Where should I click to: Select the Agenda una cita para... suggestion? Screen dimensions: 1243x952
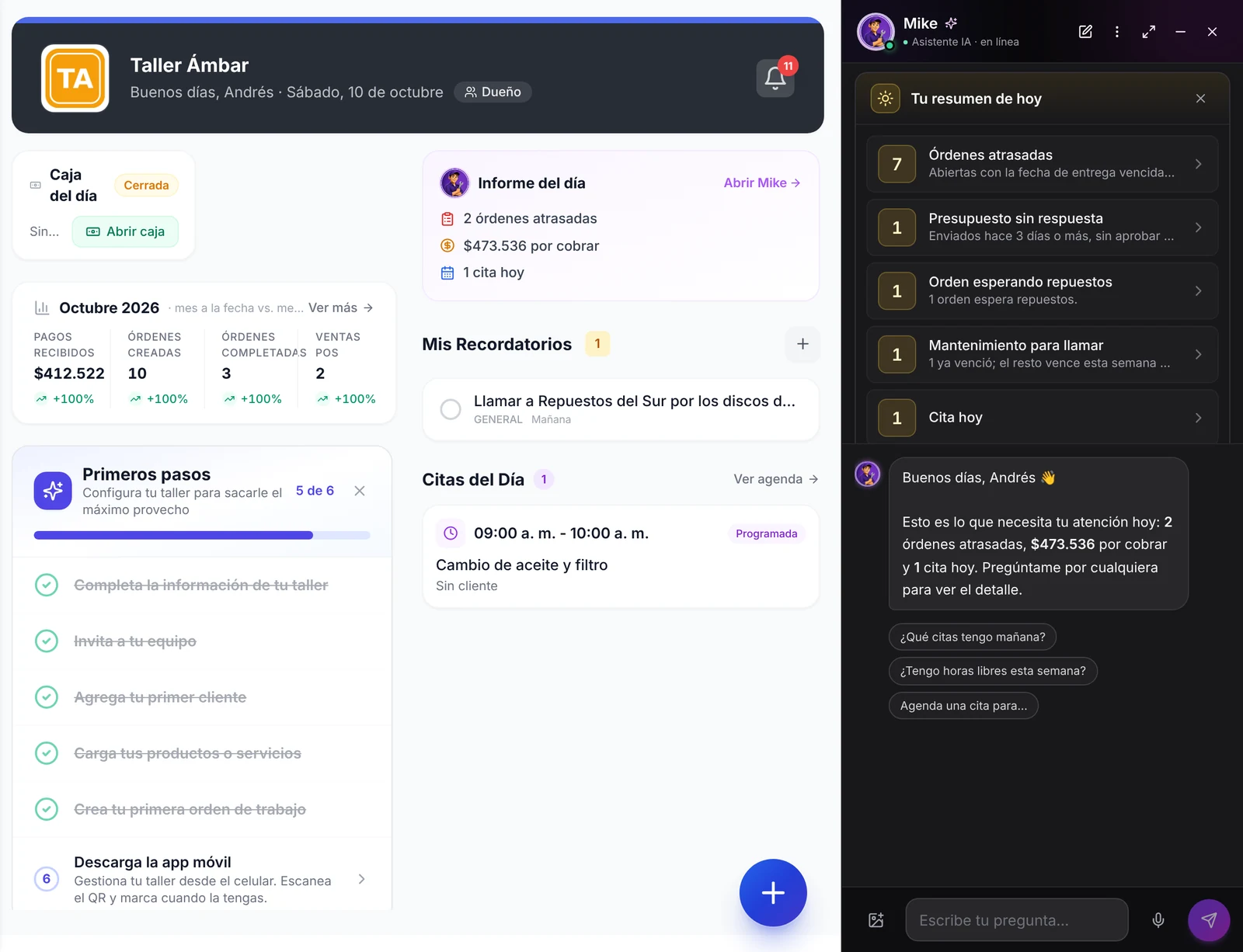tap(963, 706)
